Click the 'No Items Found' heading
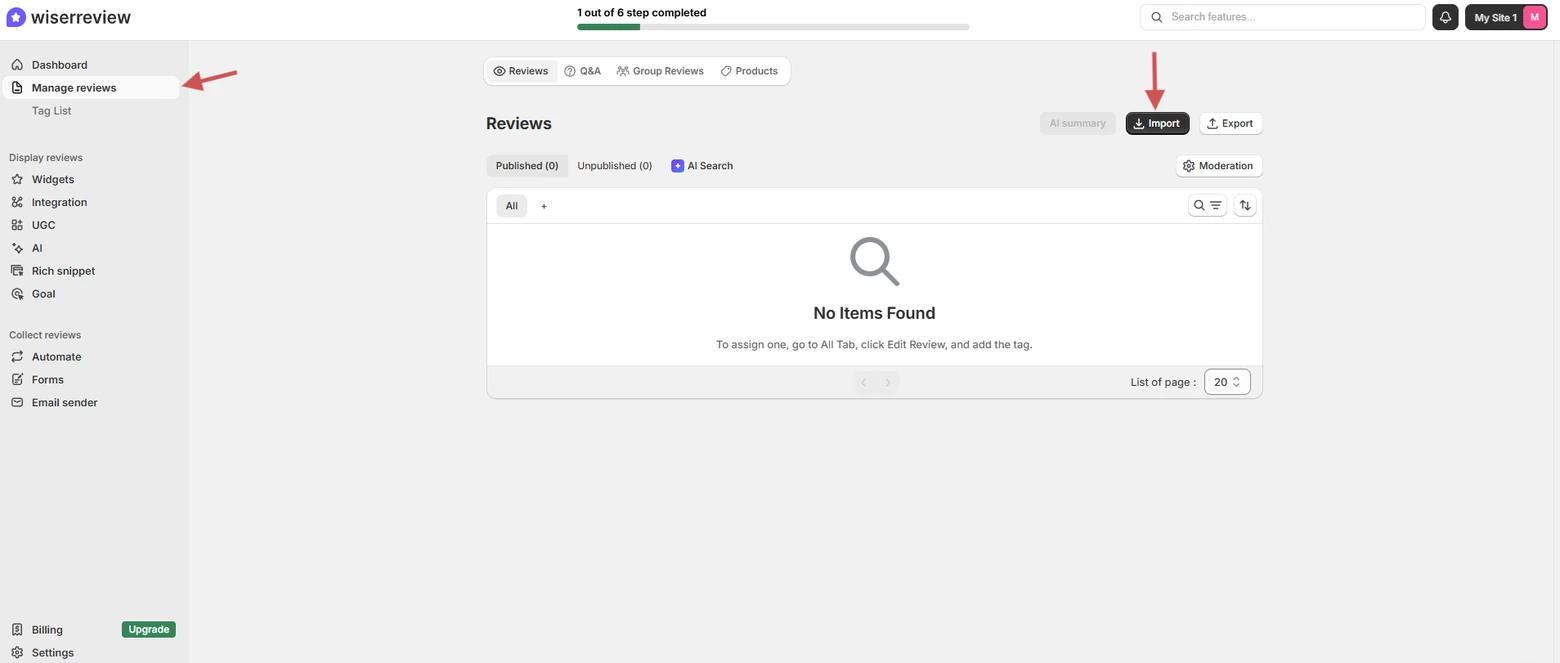The width and height of the screenshot is (1560, 663). pyautogui.click(x=874, y=313)
